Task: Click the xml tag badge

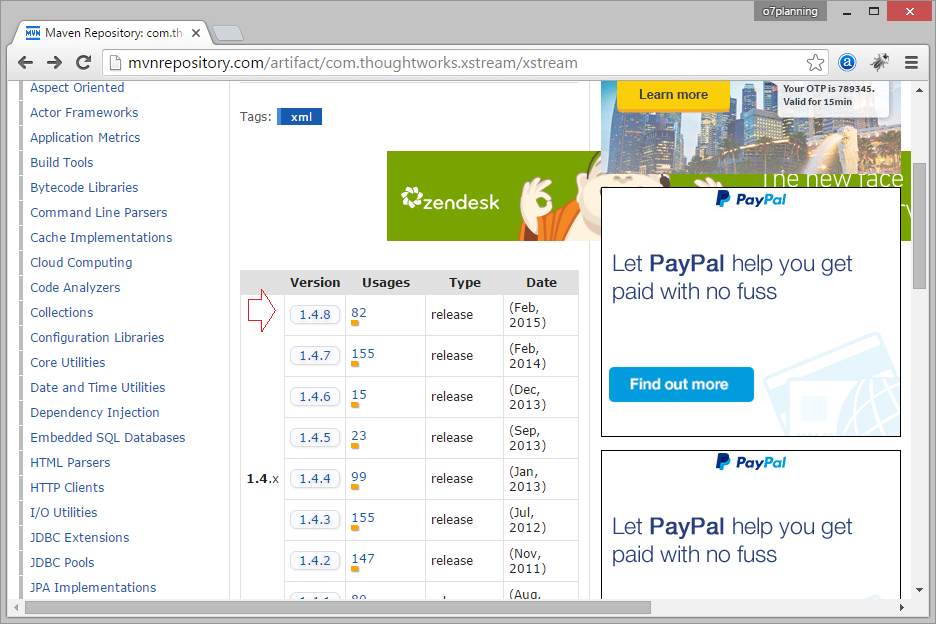Action: [300, 117]
